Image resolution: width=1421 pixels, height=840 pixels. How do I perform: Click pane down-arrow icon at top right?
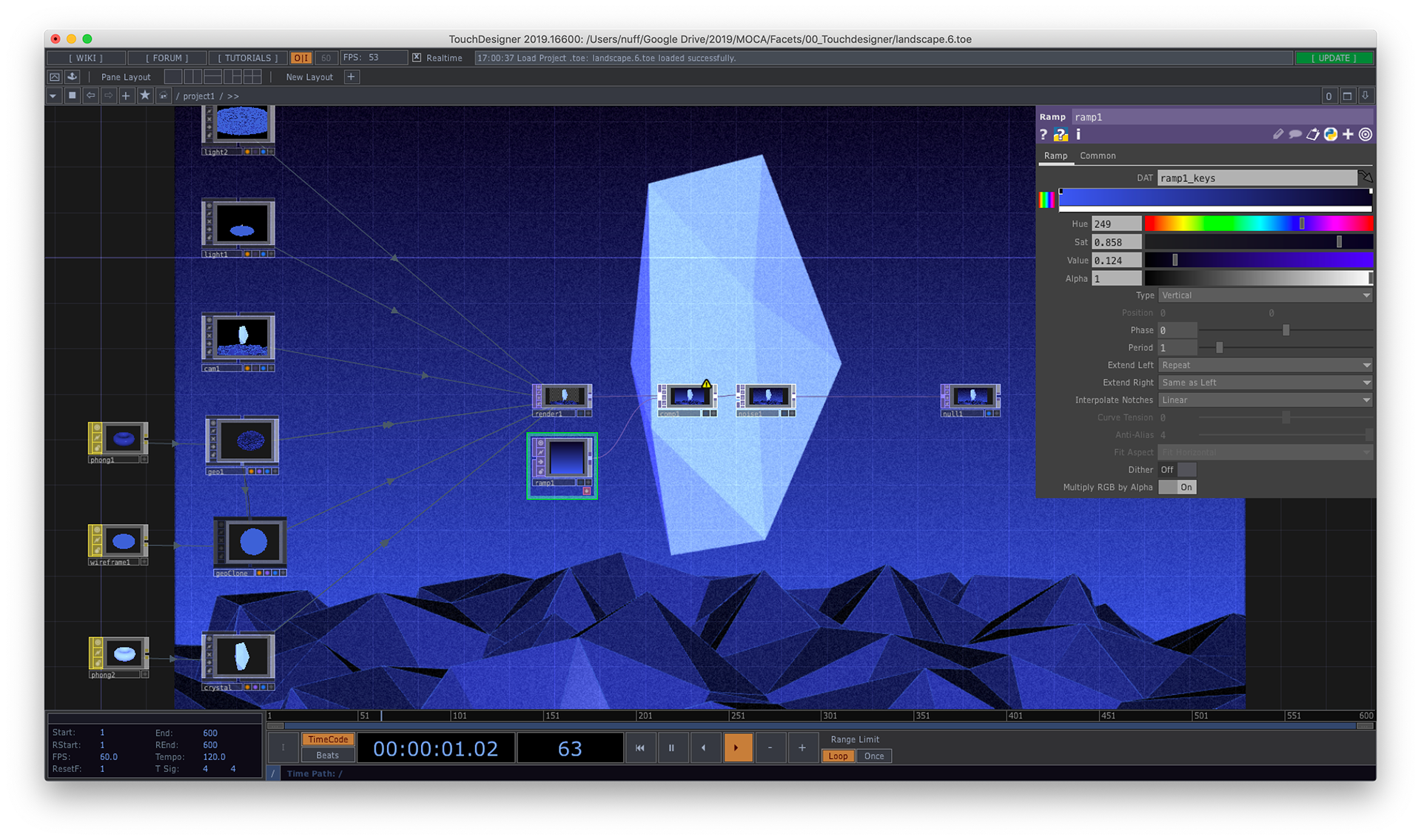pyautogui.click(x=1365, y=96)
